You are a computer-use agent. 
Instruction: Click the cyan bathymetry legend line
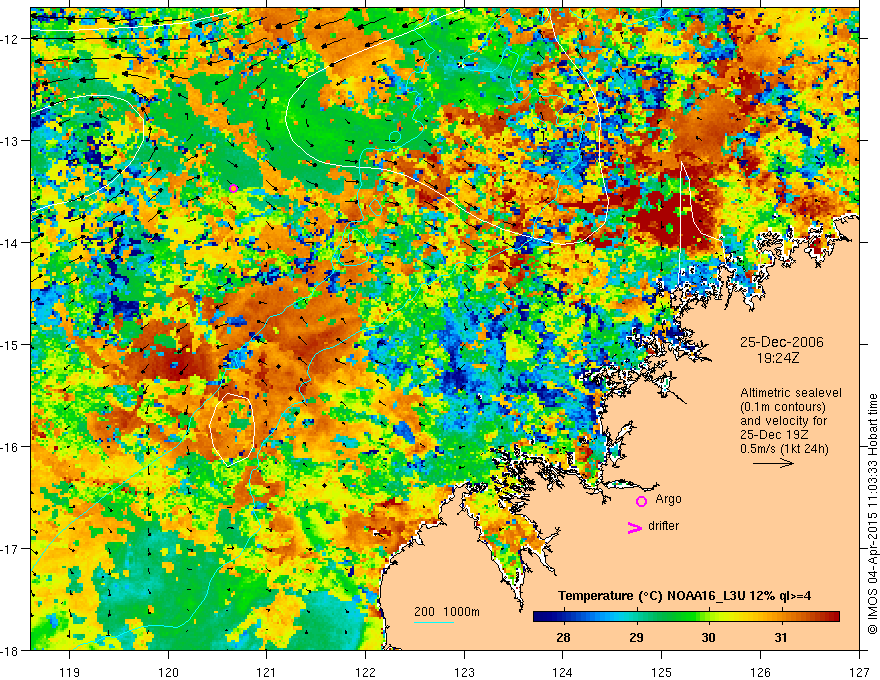tap(434, 622)
